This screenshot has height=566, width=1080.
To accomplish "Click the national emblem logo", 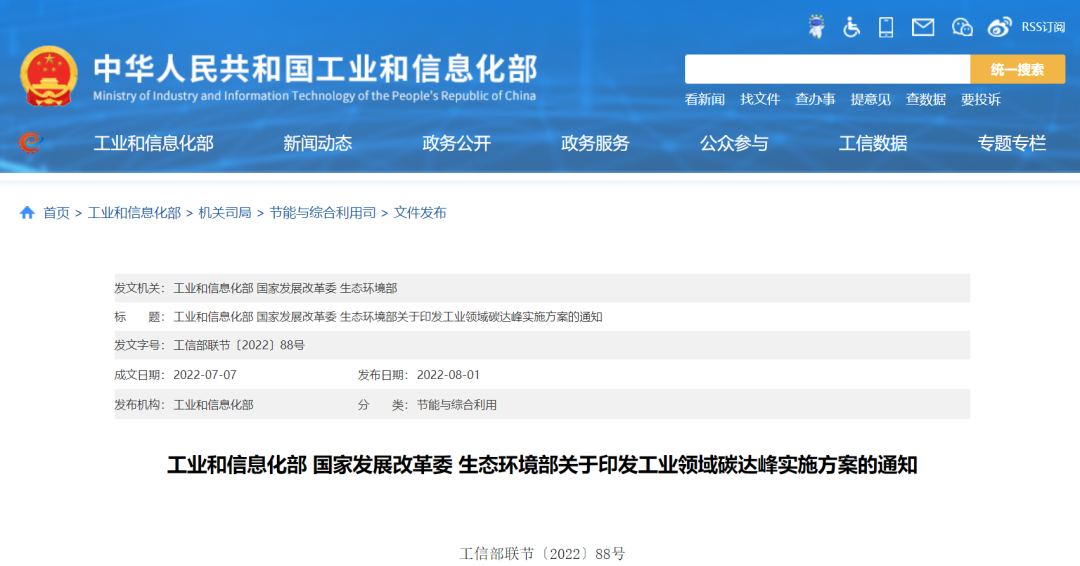I will pos(48,76).
